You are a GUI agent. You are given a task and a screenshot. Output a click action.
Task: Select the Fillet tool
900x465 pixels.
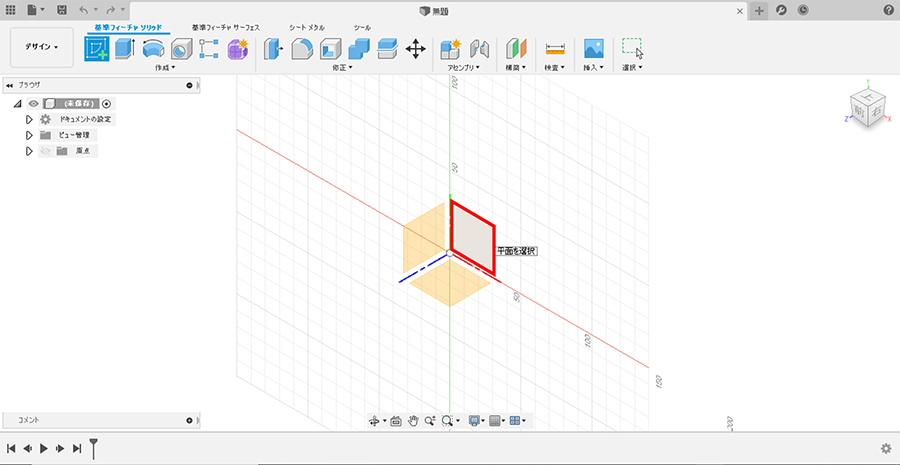click(x=302, y=49)
